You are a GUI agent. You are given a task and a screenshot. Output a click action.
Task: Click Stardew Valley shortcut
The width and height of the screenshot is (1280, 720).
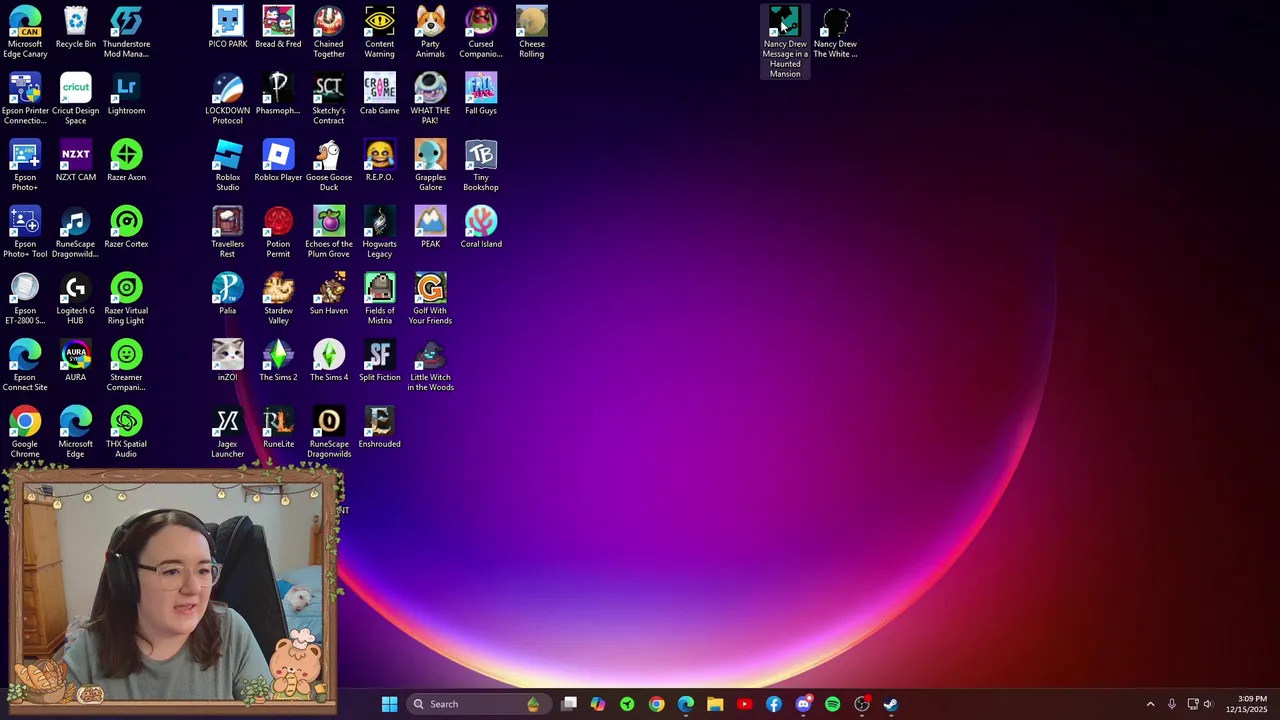click(278, 299)
